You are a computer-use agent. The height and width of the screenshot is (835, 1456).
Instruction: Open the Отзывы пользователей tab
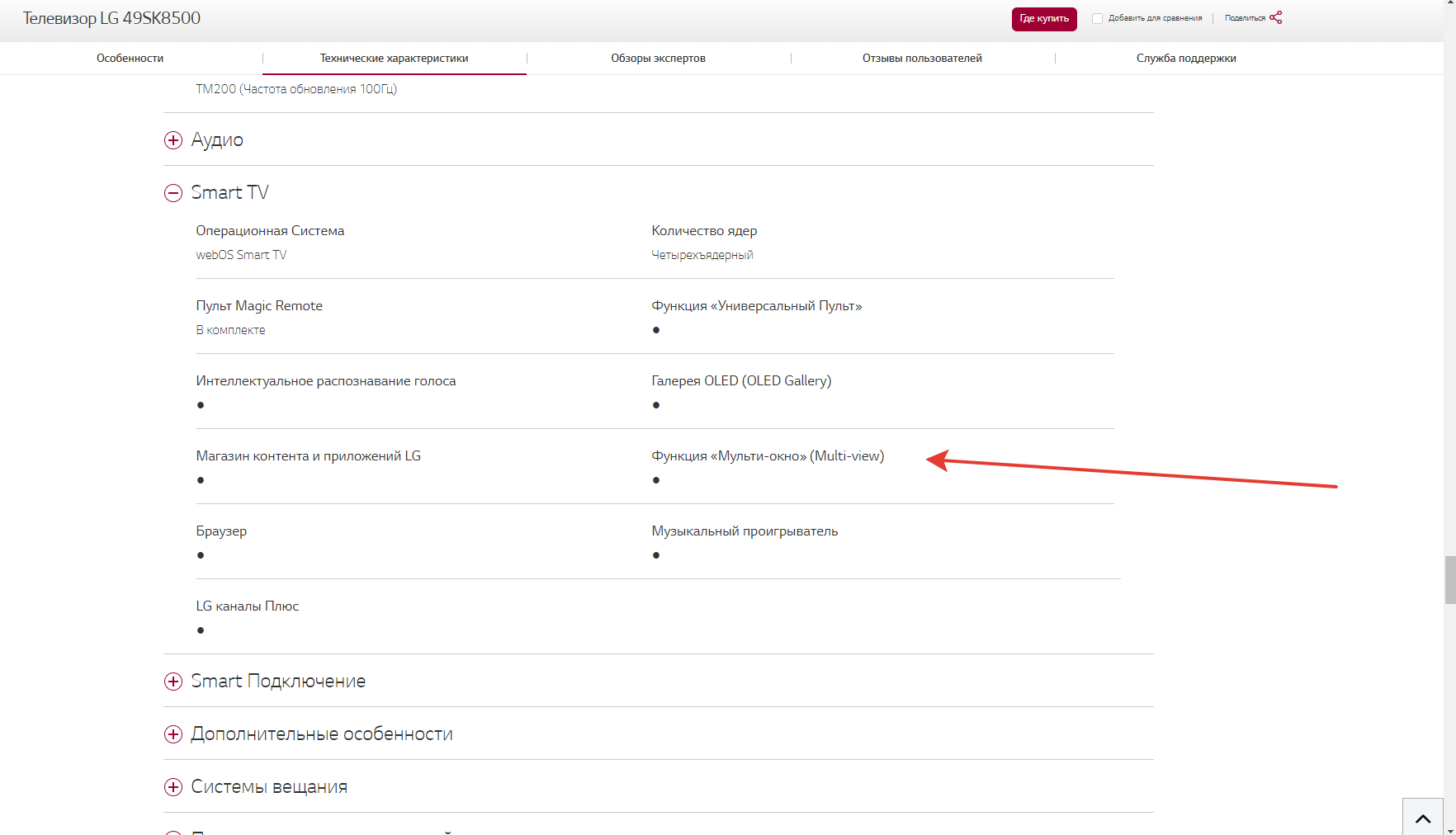[922, 59]
